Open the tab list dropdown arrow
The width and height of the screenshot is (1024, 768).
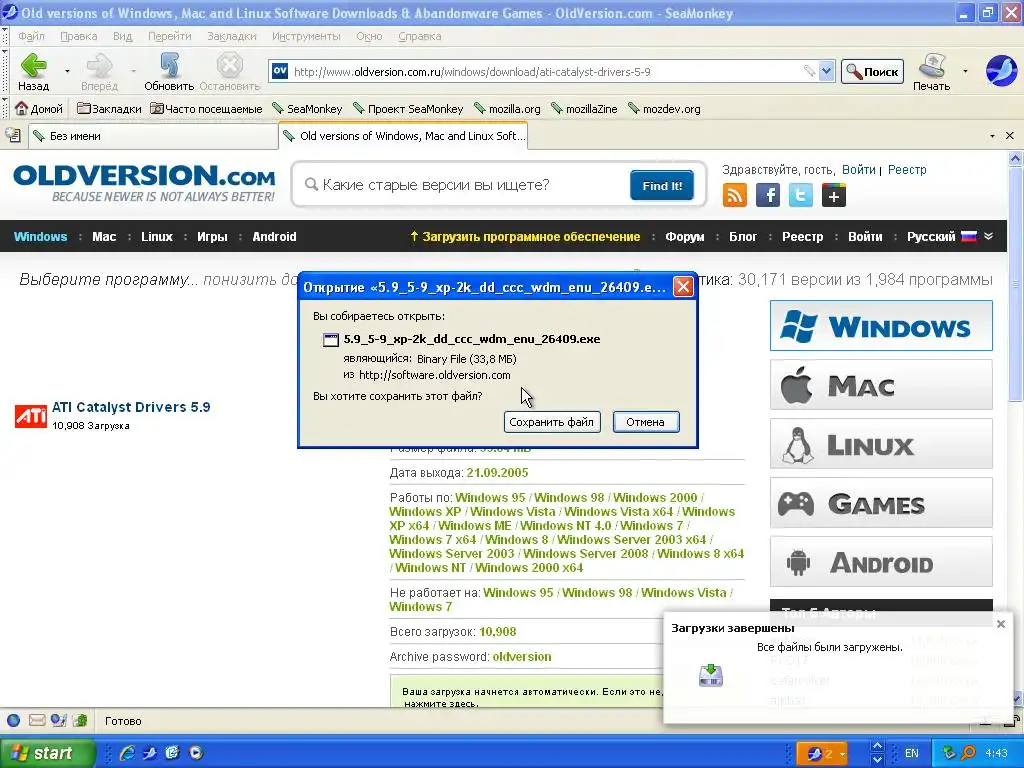[992, 136]
